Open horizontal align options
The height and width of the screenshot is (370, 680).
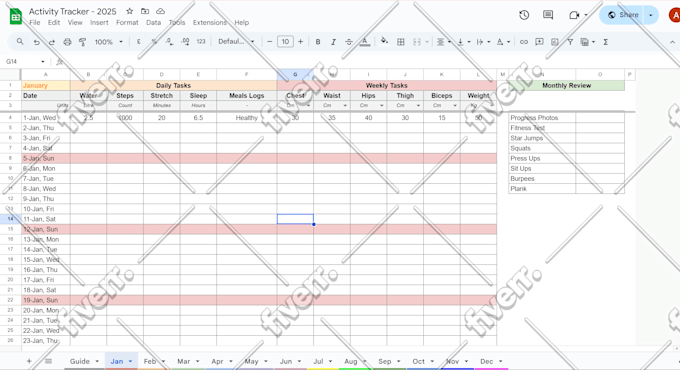coord(443,42)
